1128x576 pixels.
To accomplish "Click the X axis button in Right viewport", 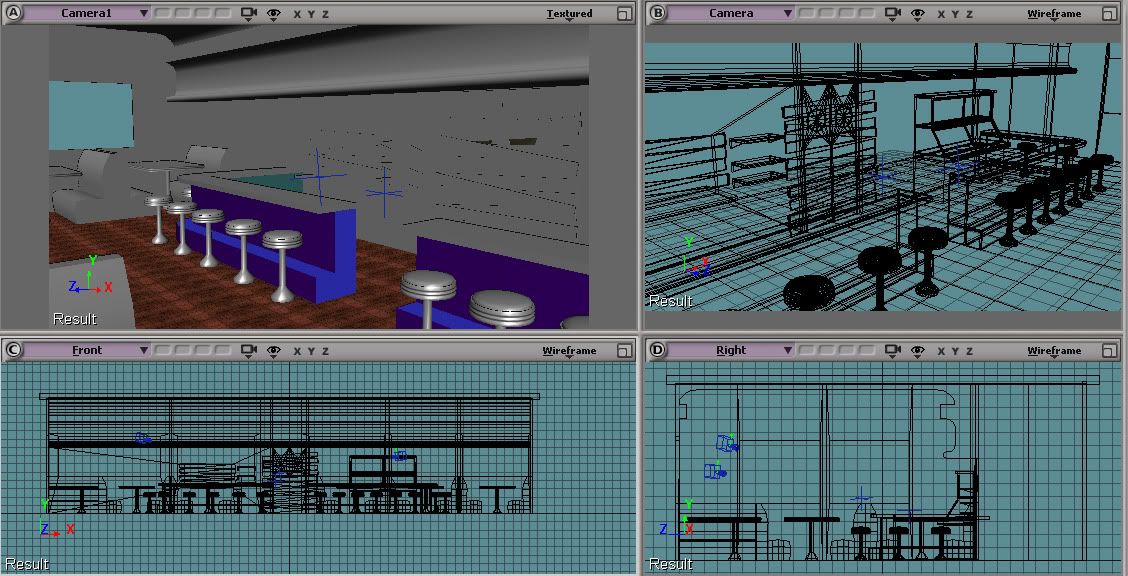I will pos(941,351).
